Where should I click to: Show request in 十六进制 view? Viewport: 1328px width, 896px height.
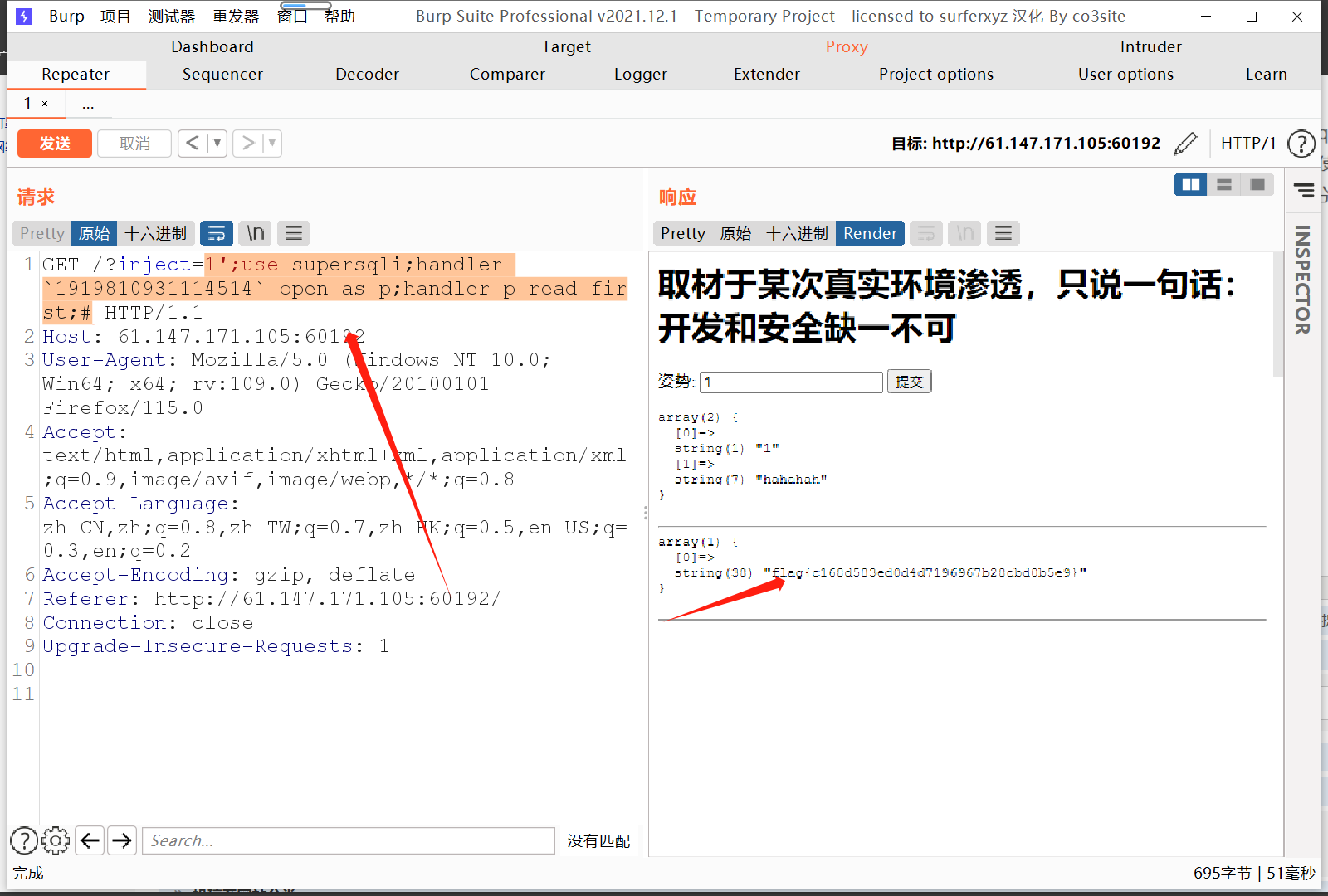point(156,233)
